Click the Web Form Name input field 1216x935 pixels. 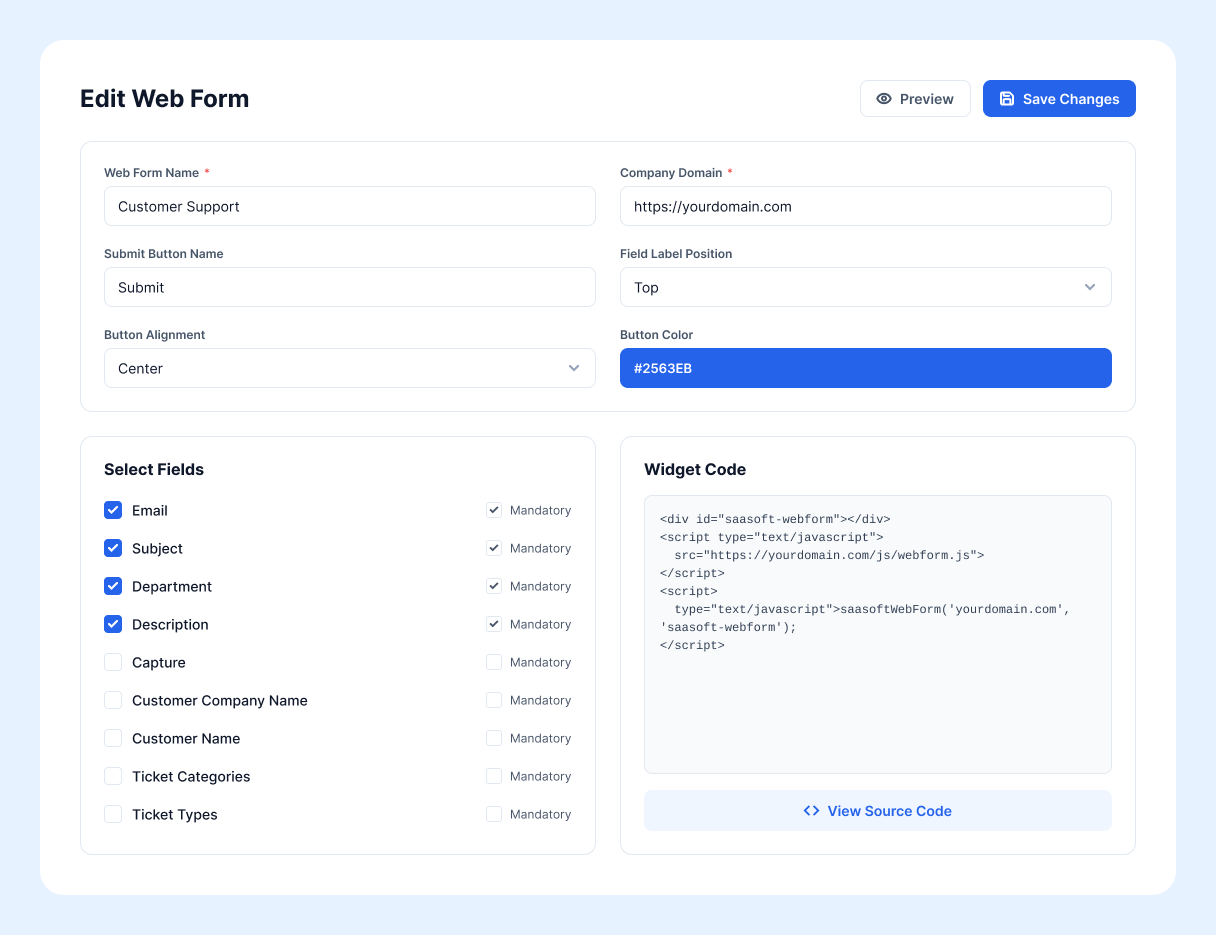350,206
